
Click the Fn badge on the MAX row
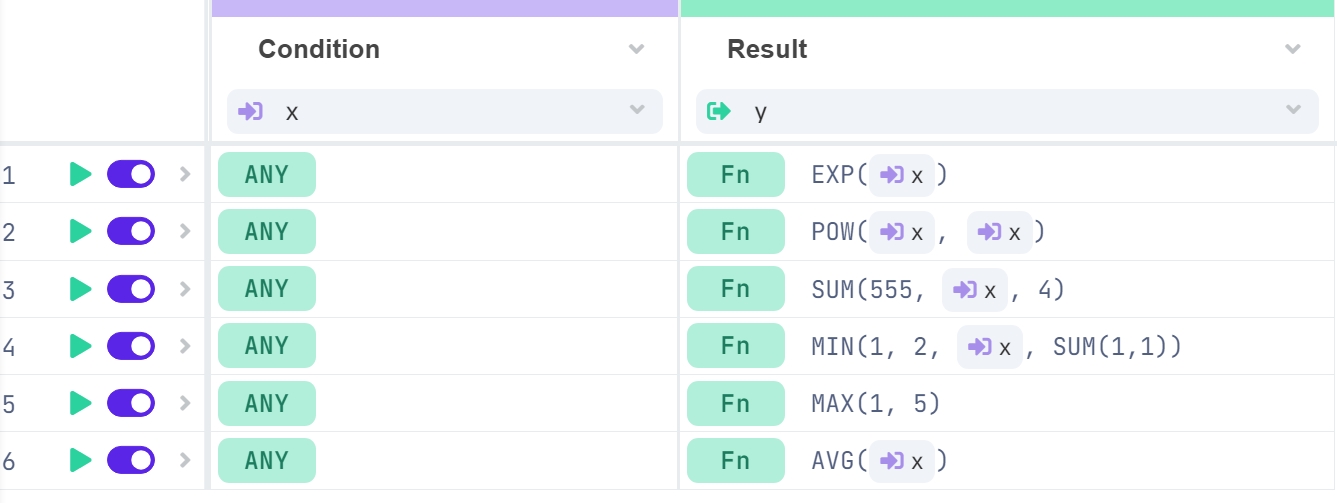(x=735, y=404)
